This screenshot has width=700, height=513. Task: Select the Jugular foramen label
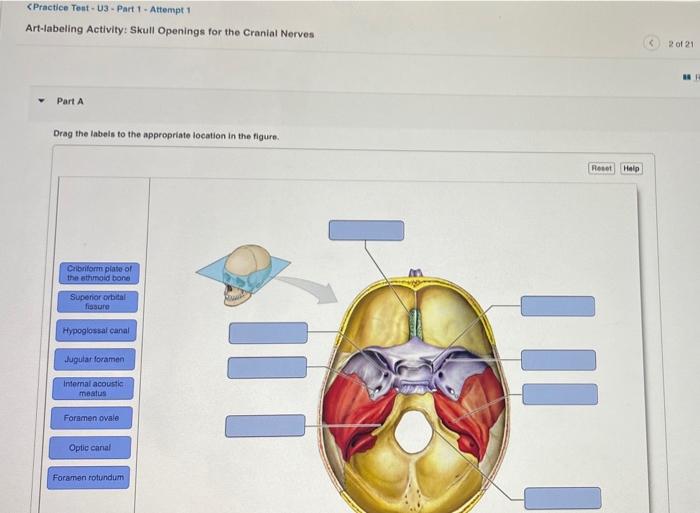point(94,359)
